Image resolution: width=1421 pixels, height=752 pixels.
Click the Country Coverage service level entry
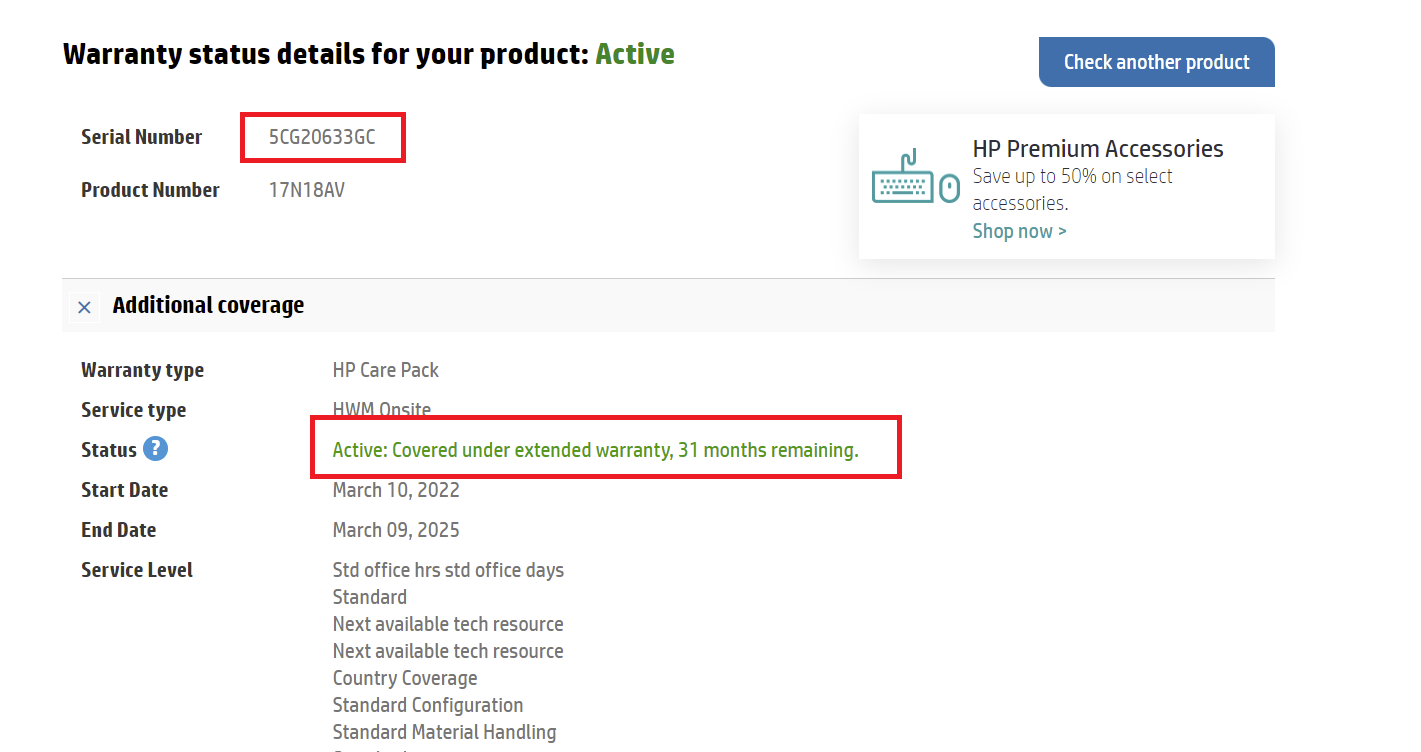point(405,678)
